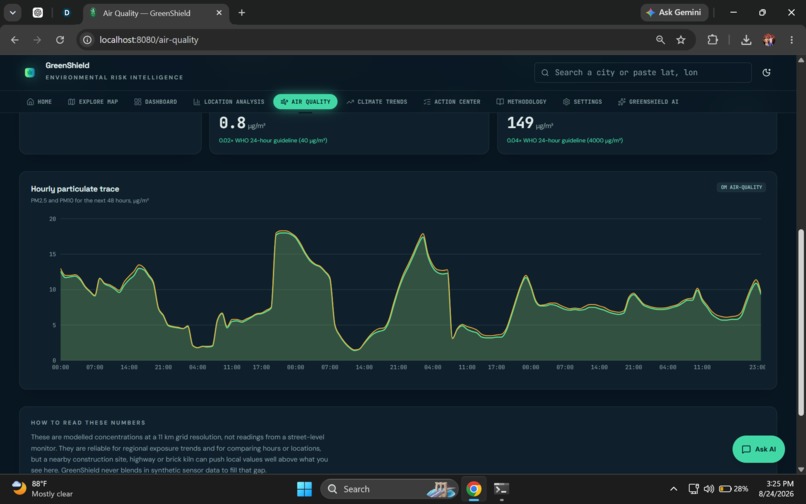Open the Windows Start menu

click(x=304, y=489)
